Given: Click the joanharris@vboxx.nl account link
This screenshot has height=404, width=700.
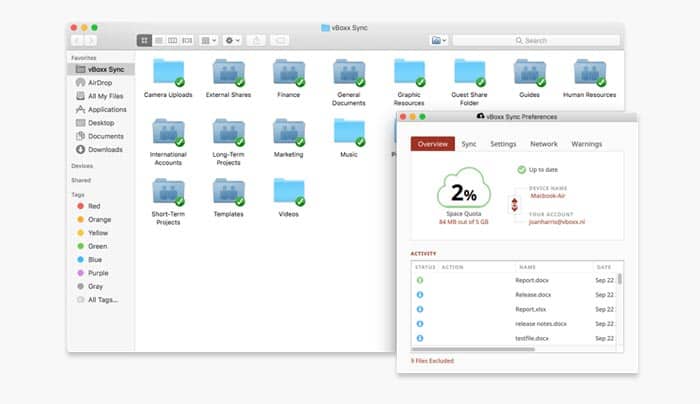Looking at the screenshot, I should (558, 221).
